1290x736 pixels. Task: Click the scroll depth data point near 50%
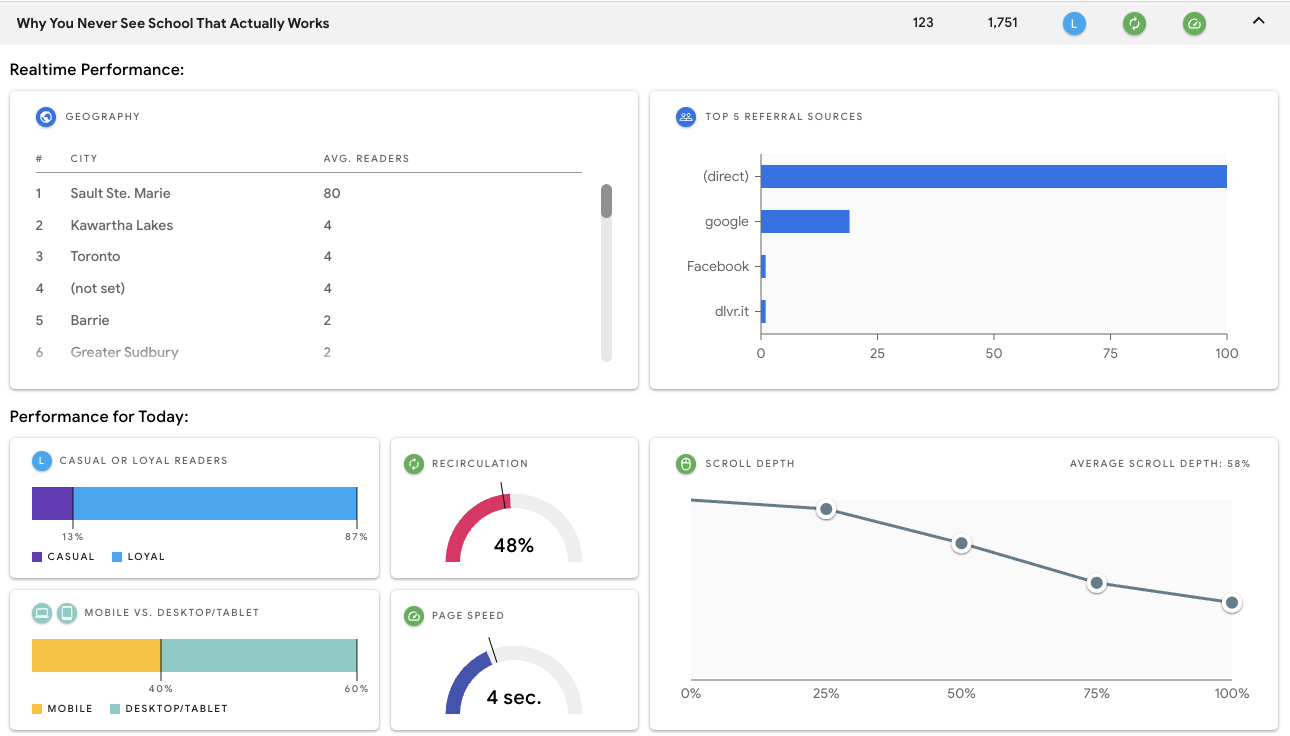click(x=961, y=544)
